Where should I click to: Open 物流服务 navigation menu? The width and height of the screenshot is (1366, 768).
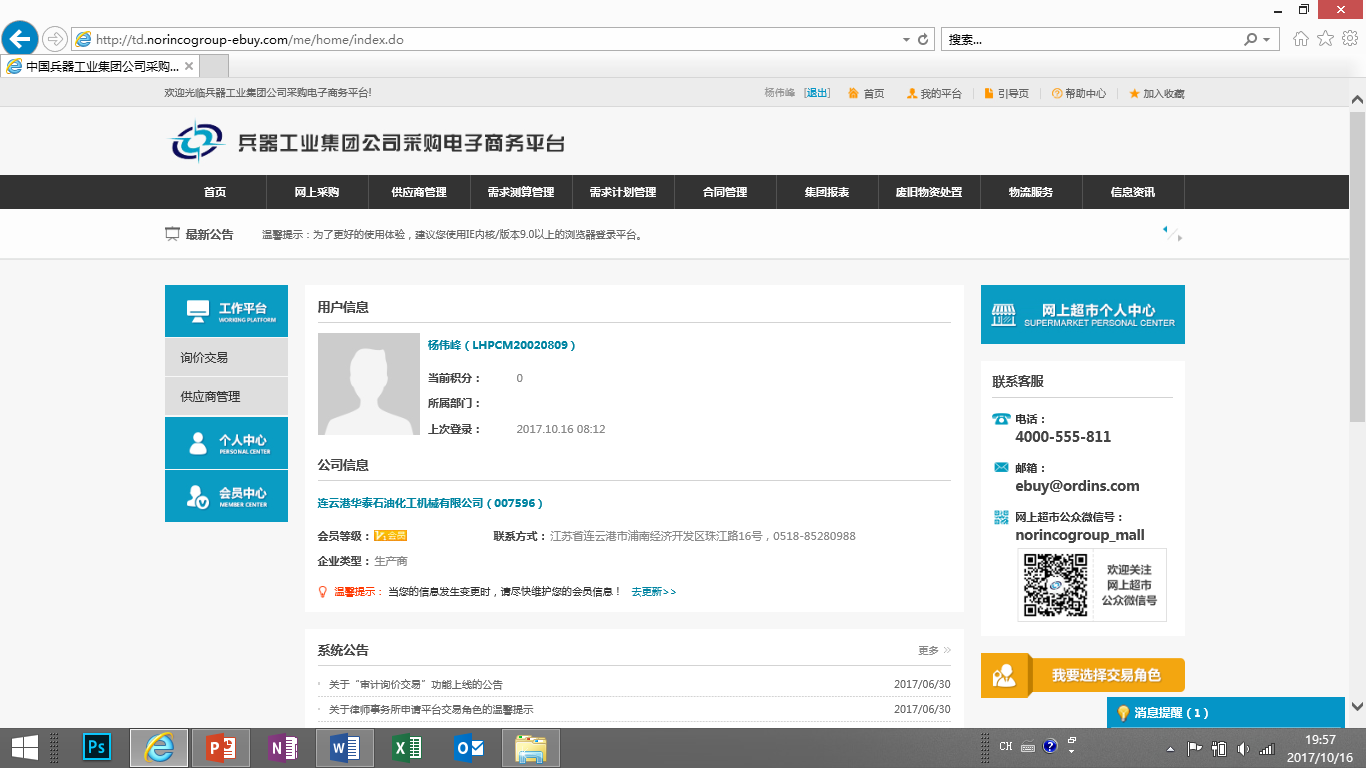coord(1031,192)
